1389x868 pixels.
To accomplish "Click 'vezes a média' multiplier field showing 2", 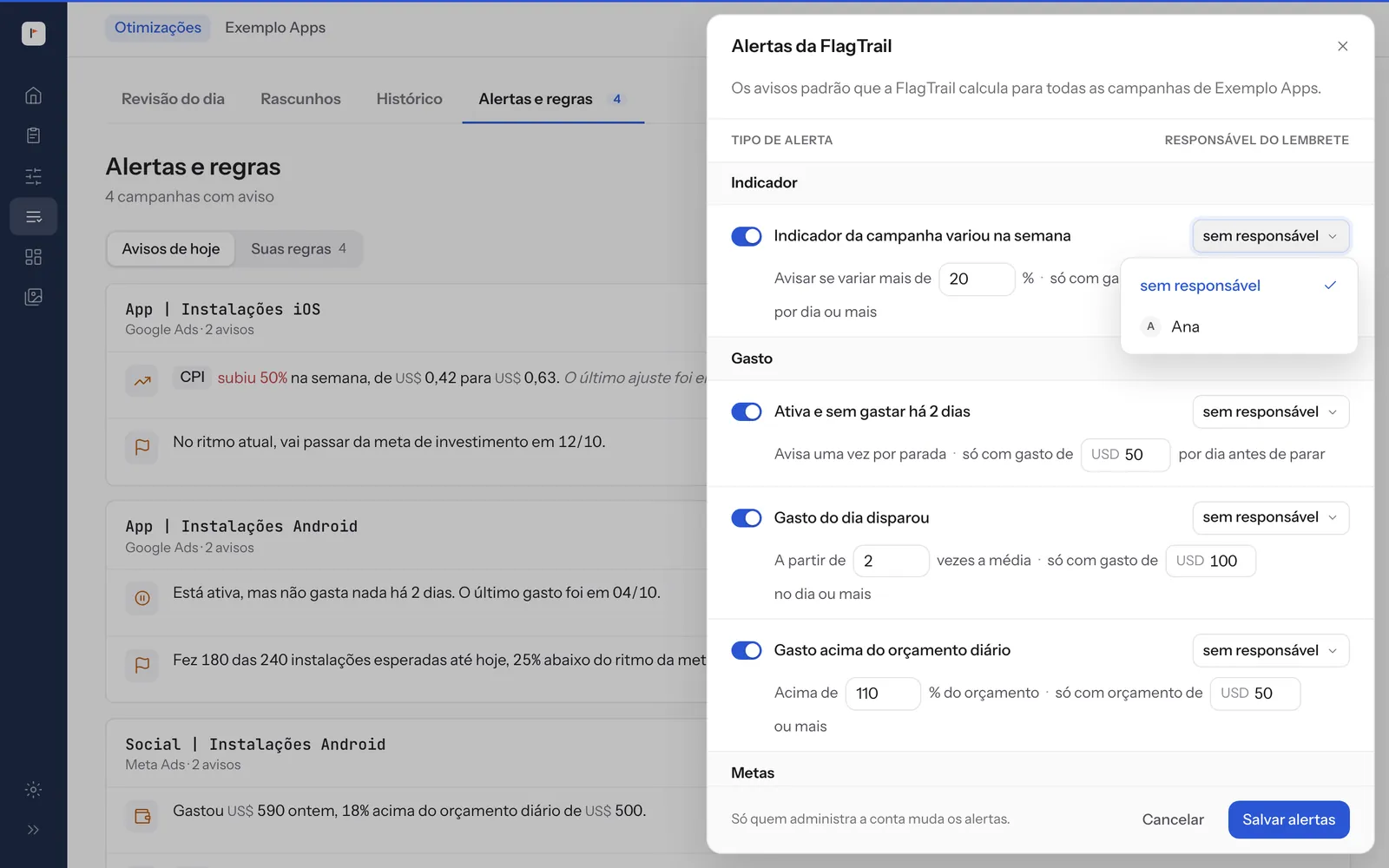I will [891, 561].
